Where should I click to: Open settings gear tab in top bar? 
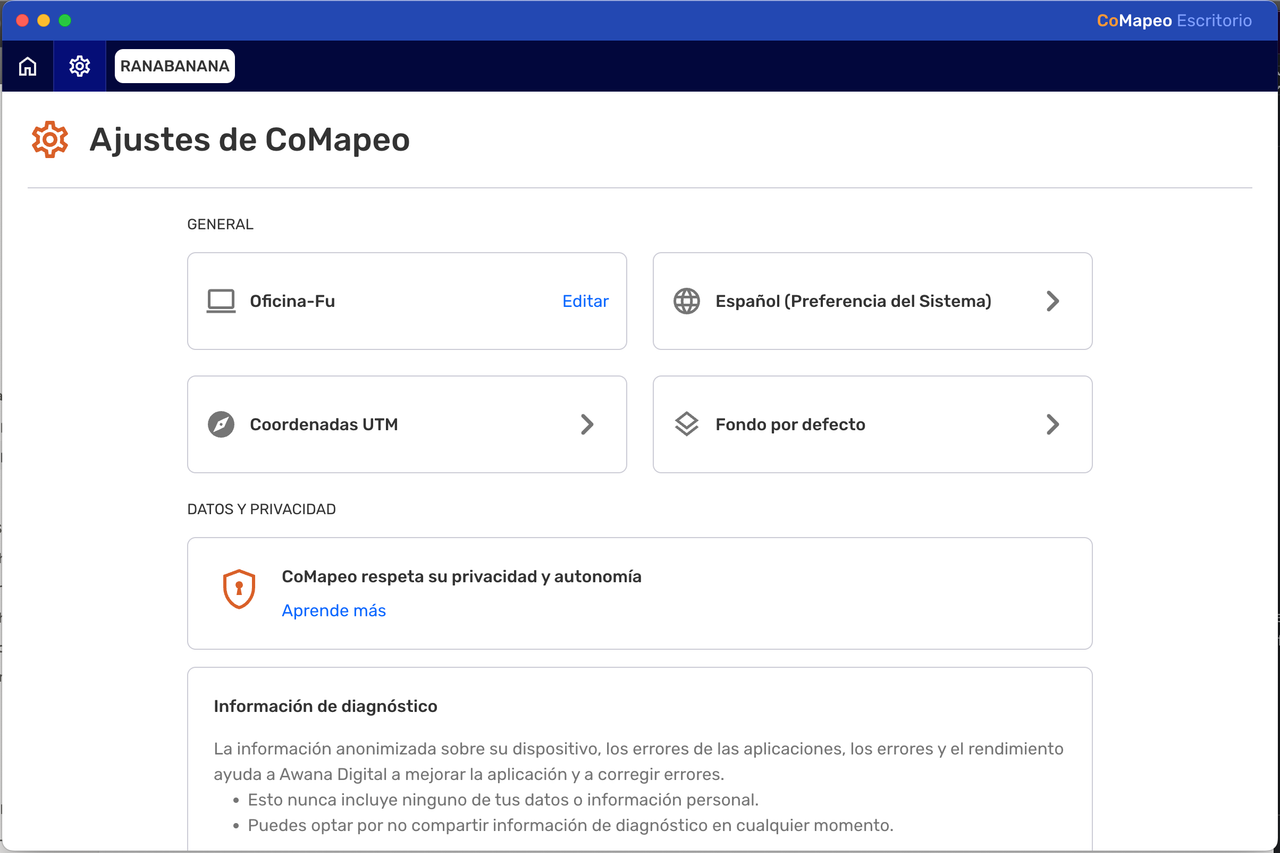click(80, 66)
